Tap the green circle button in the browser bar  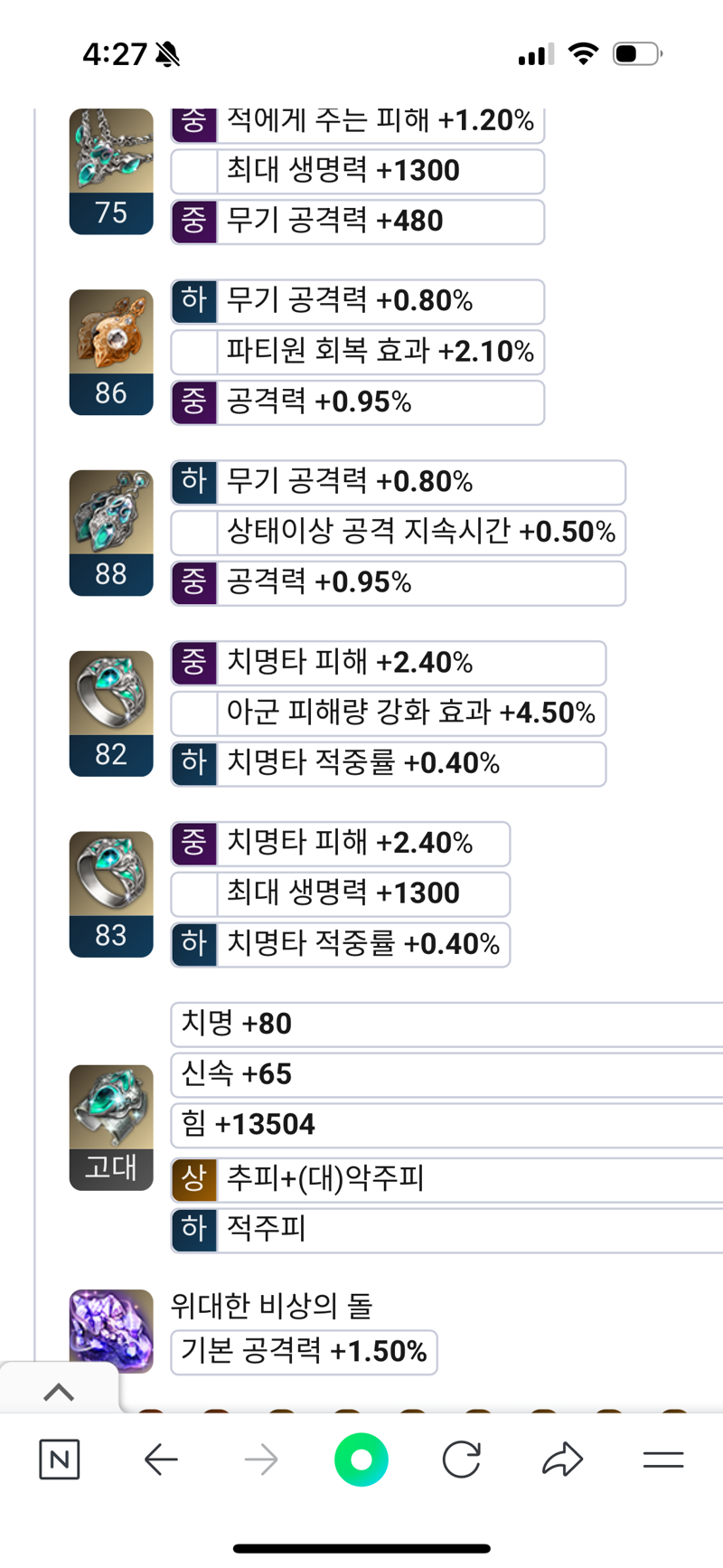[x=361, y=1459]
